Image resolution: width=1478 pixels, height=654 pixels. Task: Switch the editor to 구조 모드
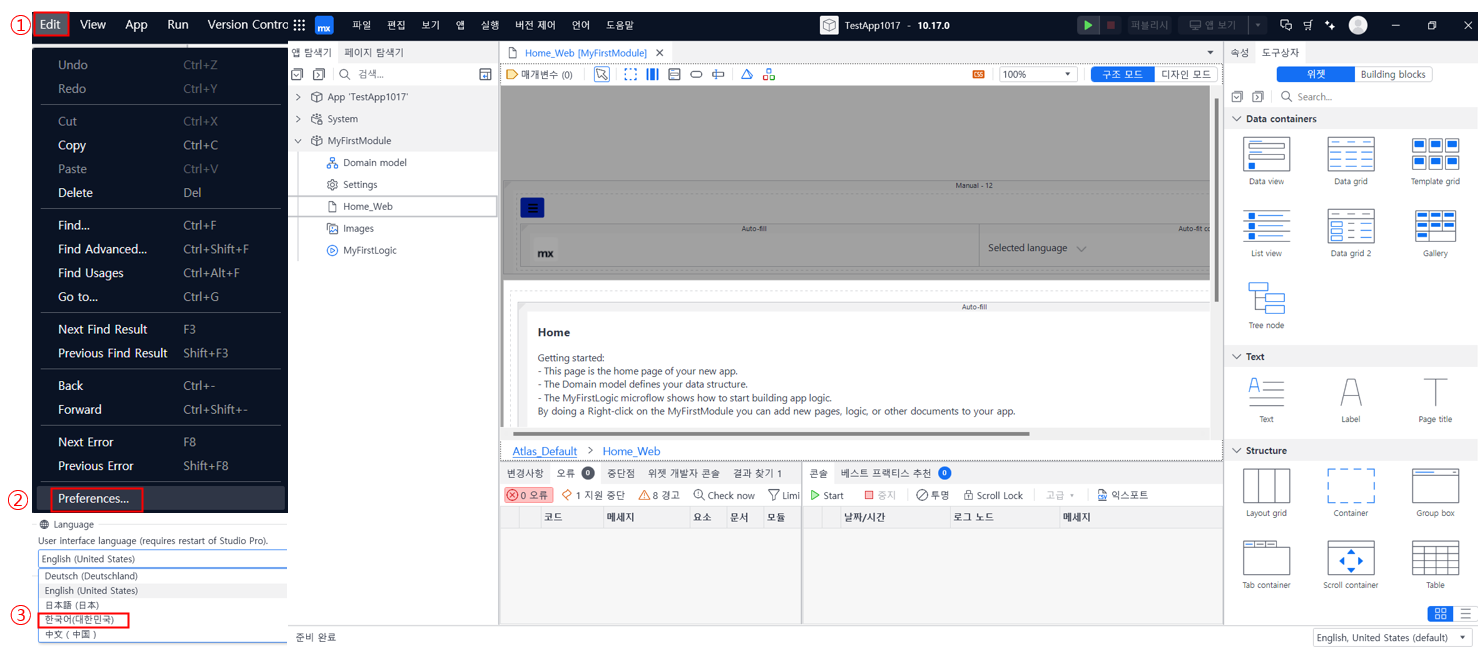coord(1122,74)
